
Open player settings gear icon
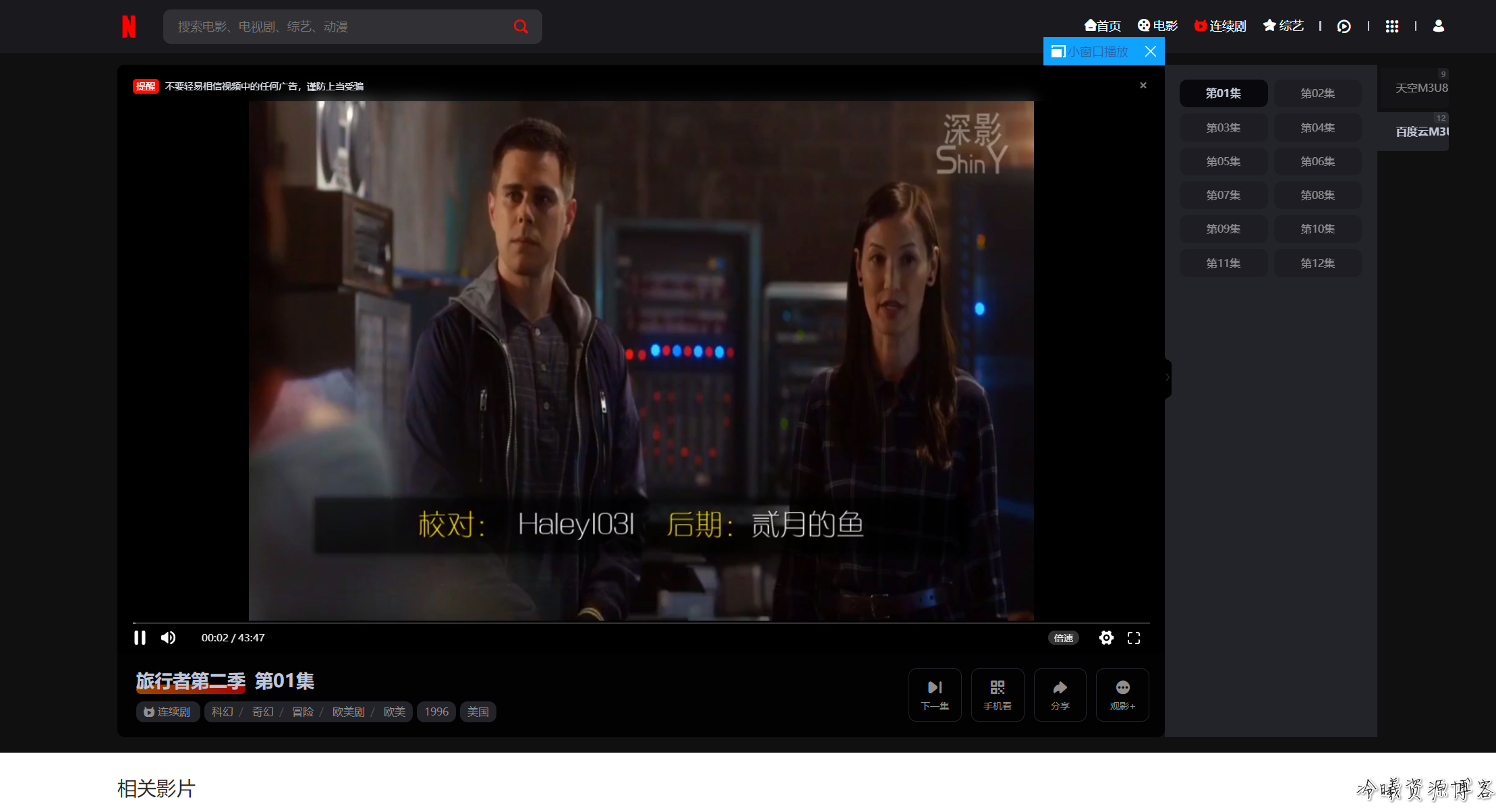(1106, 638)
